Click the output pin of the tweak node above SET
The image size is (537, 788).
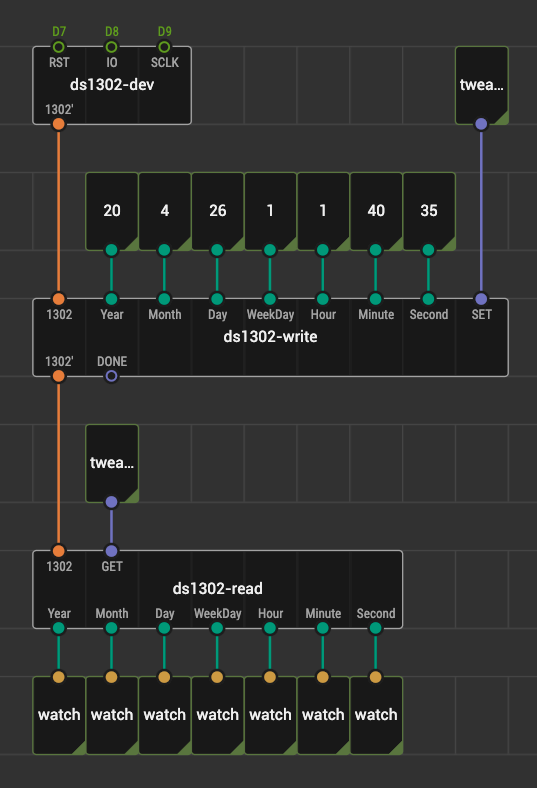(x=481, y=124)
